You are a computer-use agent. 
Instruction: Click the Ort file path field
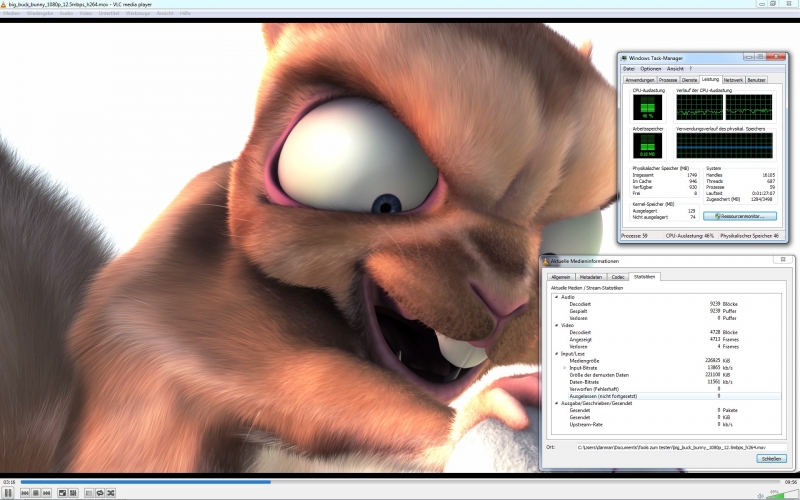click(x=681, y=447)
